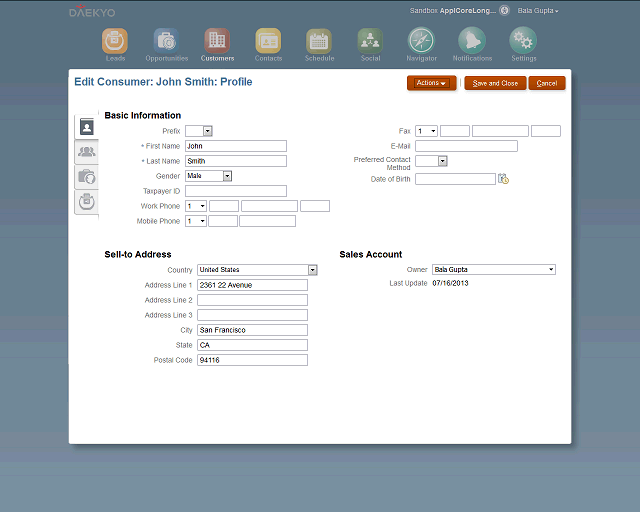The height and width of the screenshot is (512, 640).
Task: Click the Last Name field
Action: tap(236, 161)
